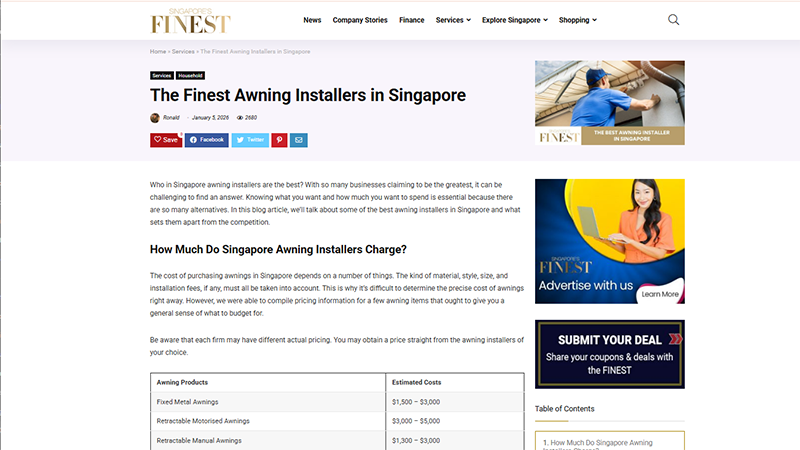
Task: Select the Retractable Motorised Awnings cell
Action: coord(268,421)
